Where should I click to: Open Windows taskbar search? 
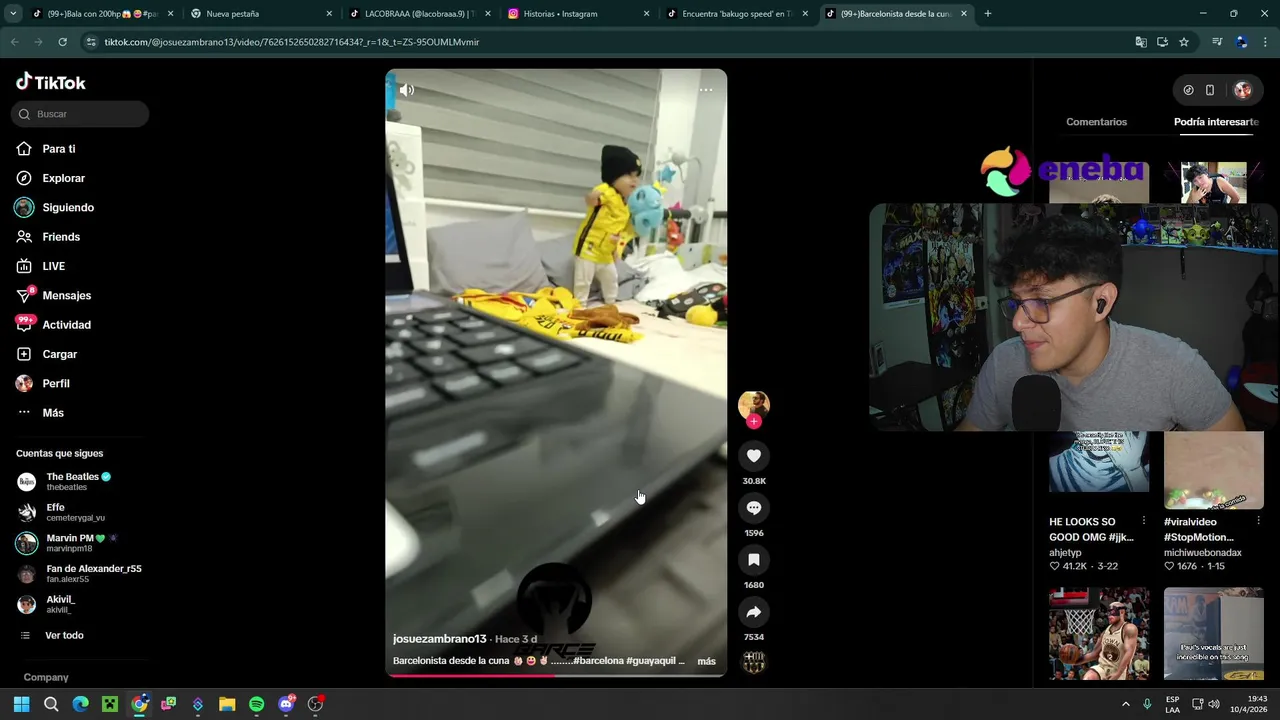click(x=51, y=704)
